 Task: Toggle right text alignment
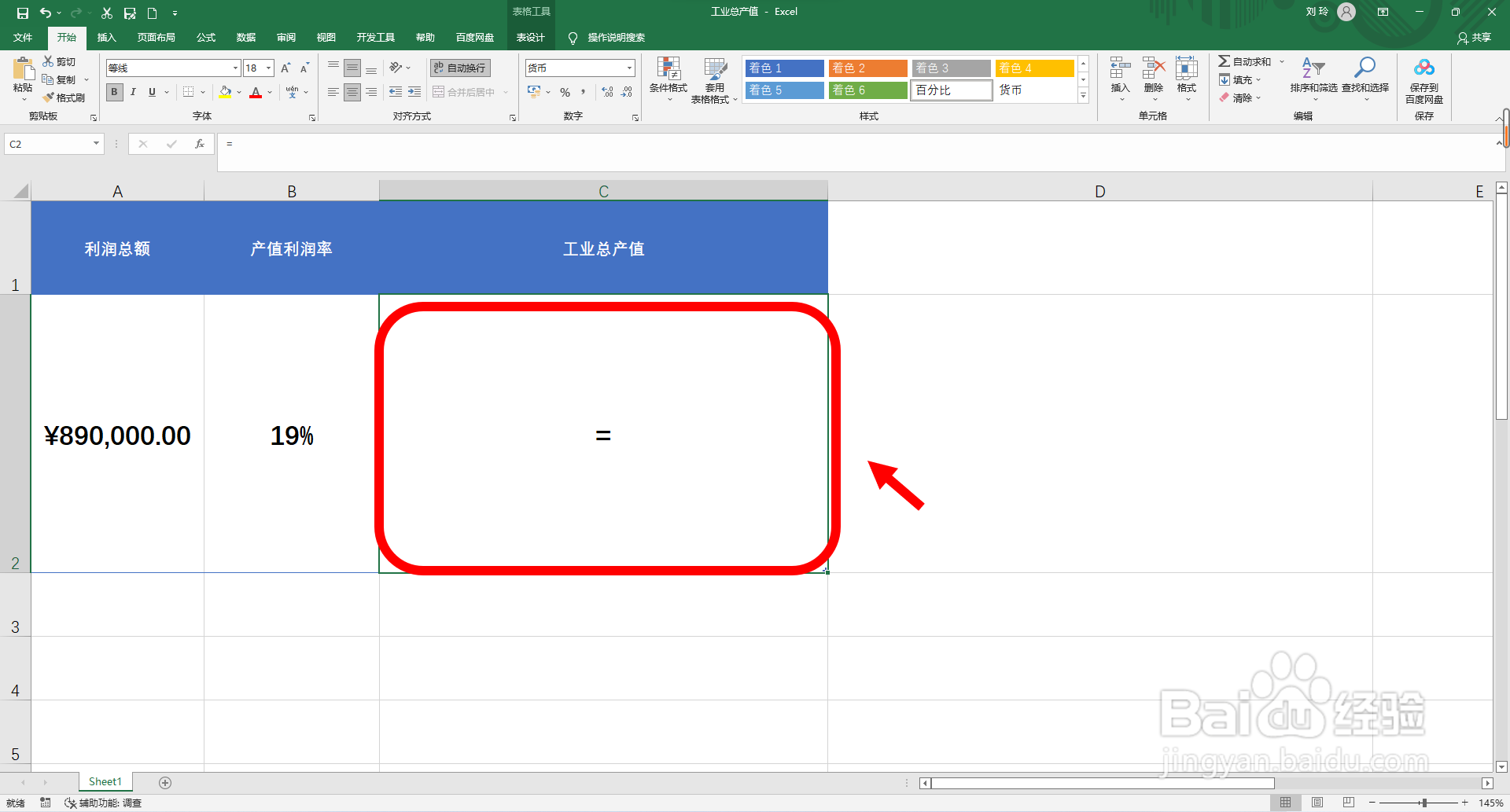(x=371, y=92)
